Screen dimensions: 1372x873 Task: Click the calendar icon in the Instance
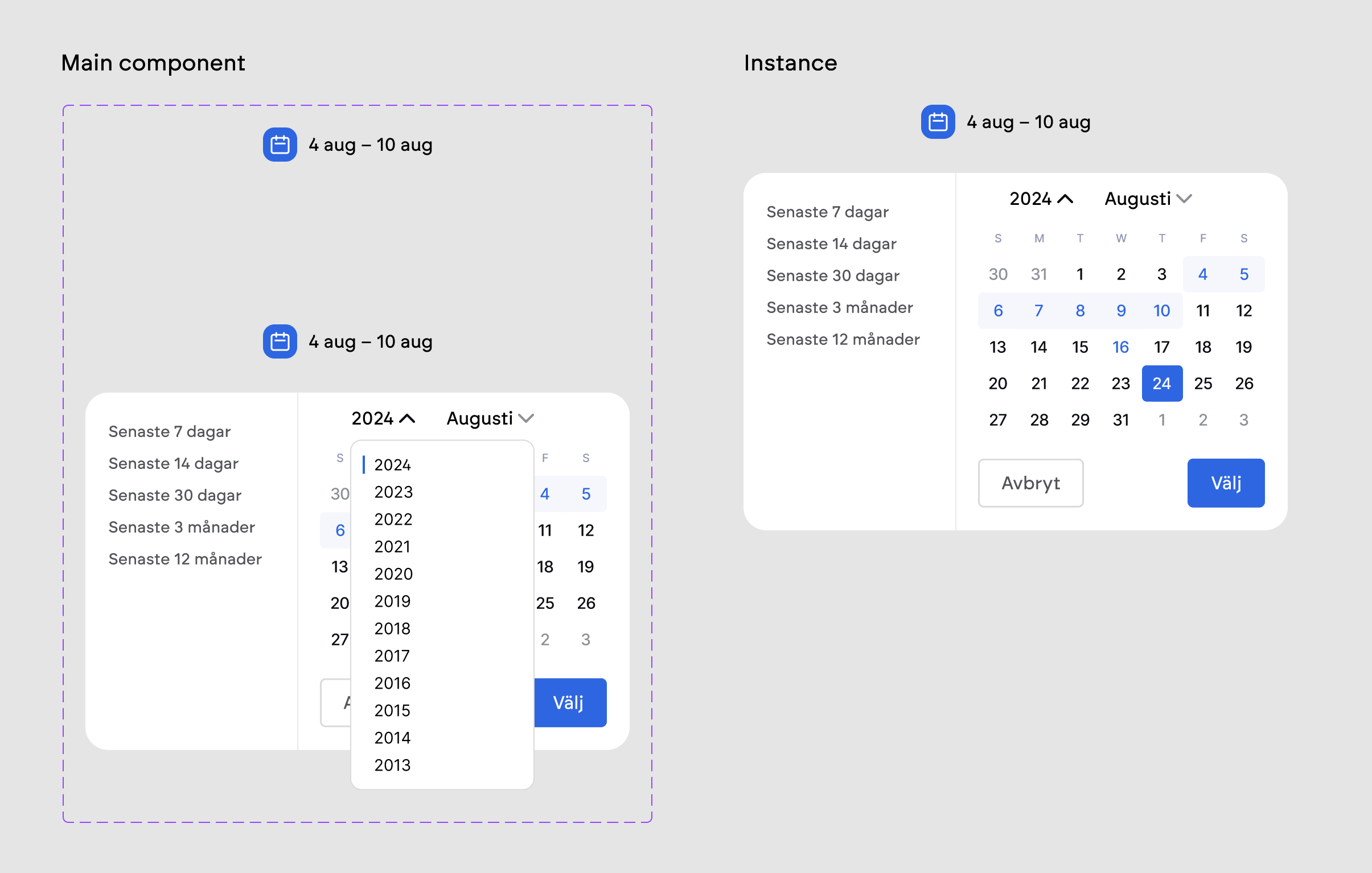point(938,122)
